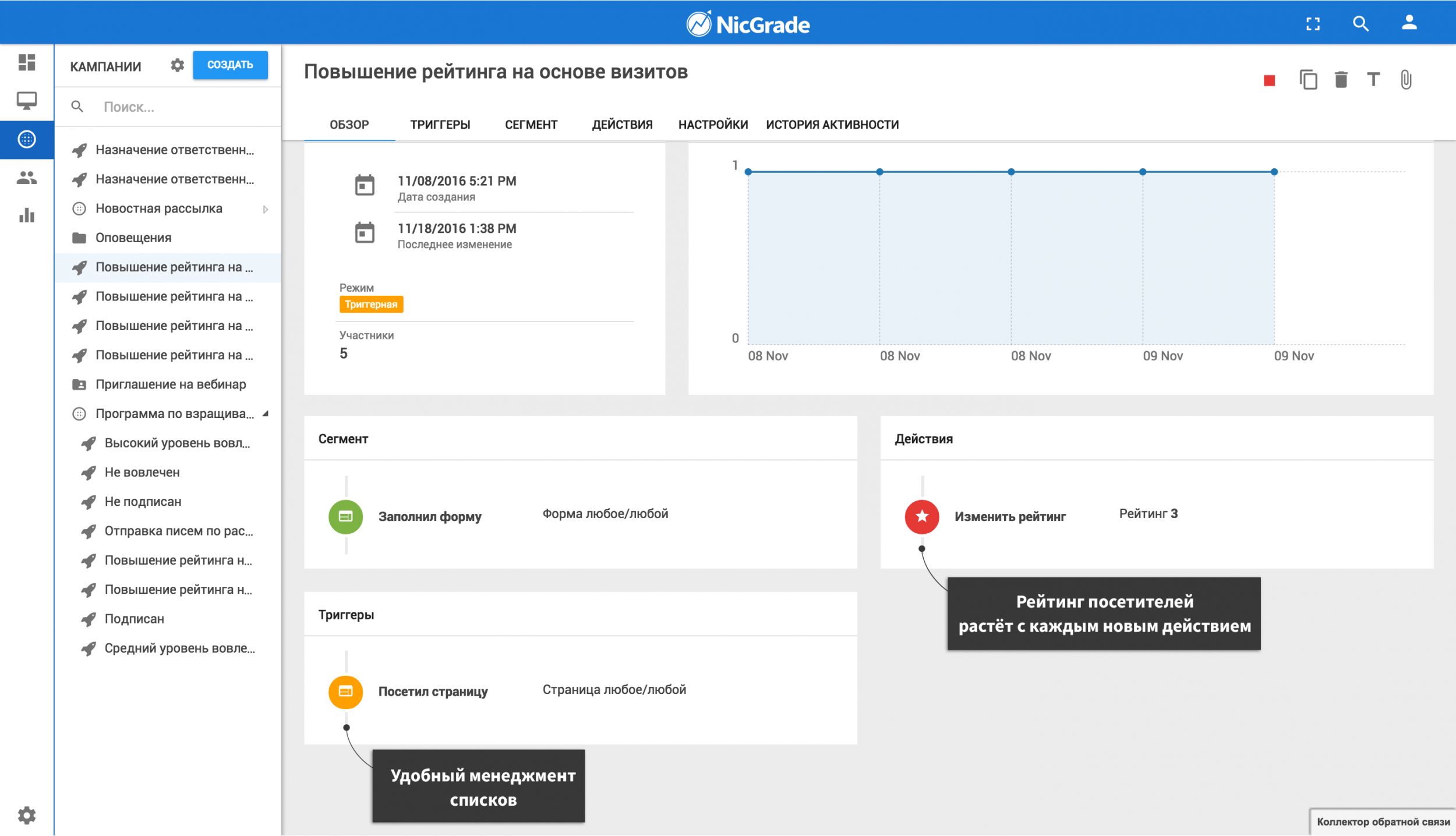
Task: Open user profile icon in header
Action: [x=1409, y=23]
